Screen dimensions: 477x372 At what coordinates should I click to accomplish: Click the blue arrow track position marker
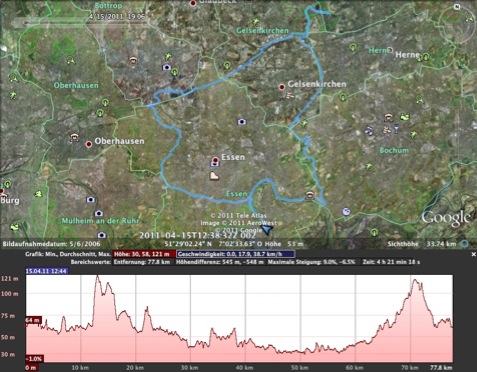(x=267, y=229)
